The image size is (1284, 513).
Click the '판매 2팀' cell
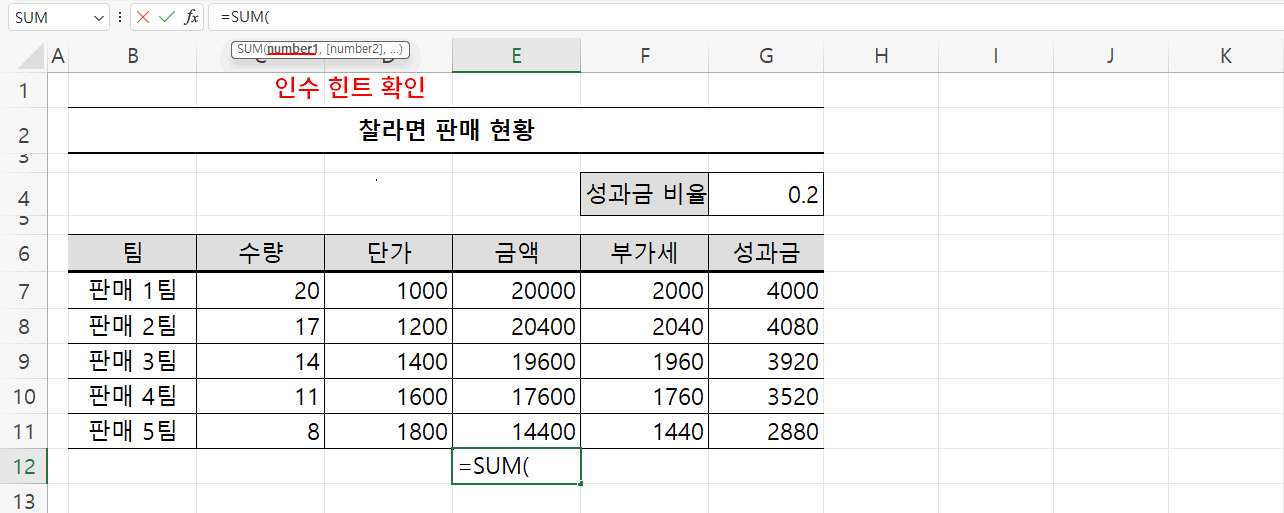pos(132,326)
